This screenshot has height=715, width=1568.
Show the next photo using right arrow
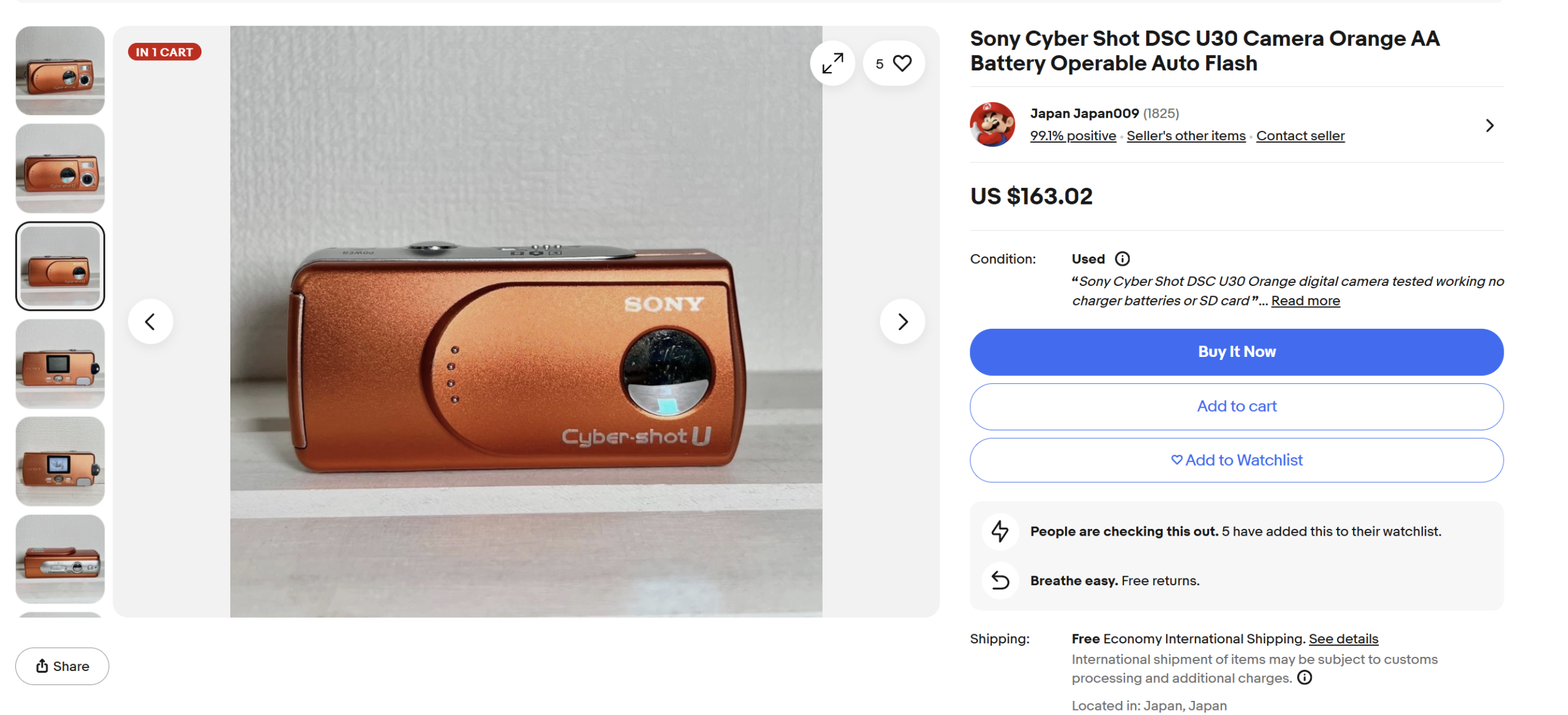click(x=902, y=321)
